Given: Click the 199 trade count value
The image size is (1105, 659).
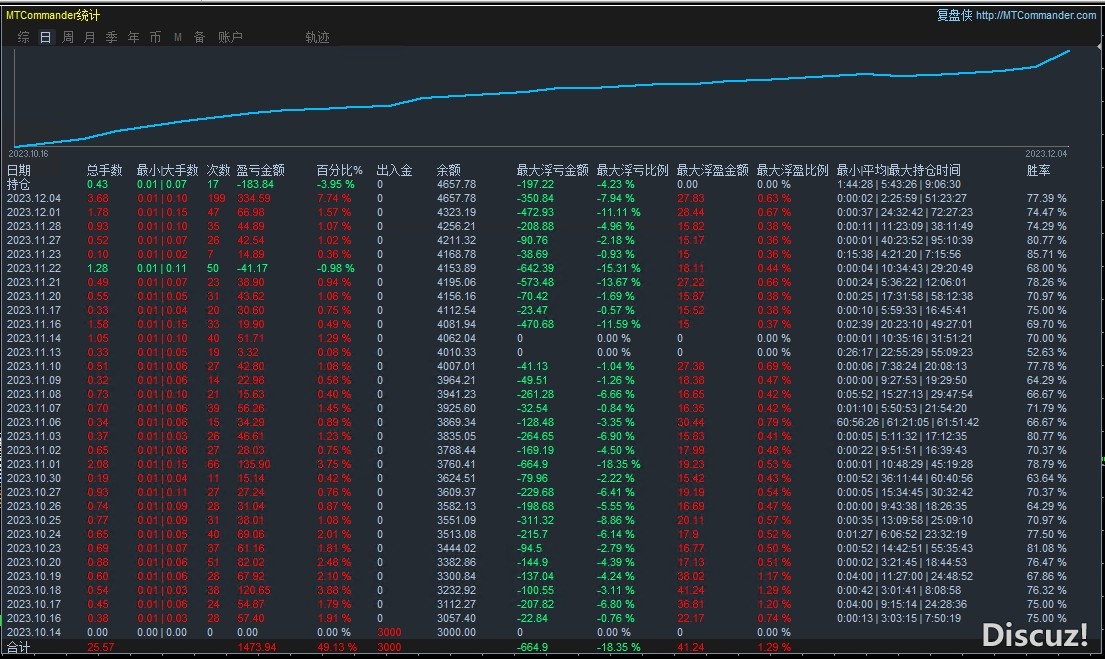Looking at the screenshot, I should click(216, 198).
